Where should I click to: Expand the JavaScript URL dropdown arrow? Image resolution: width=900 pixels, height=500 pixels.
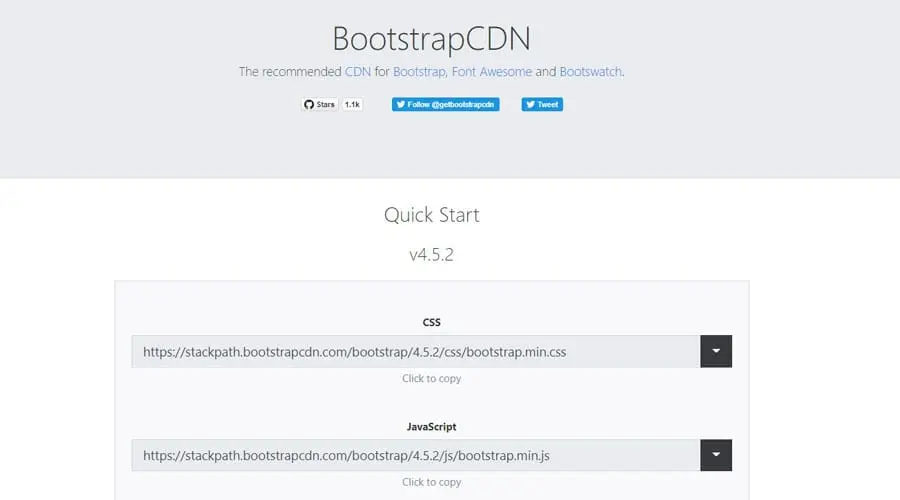(x=716, y=455)
